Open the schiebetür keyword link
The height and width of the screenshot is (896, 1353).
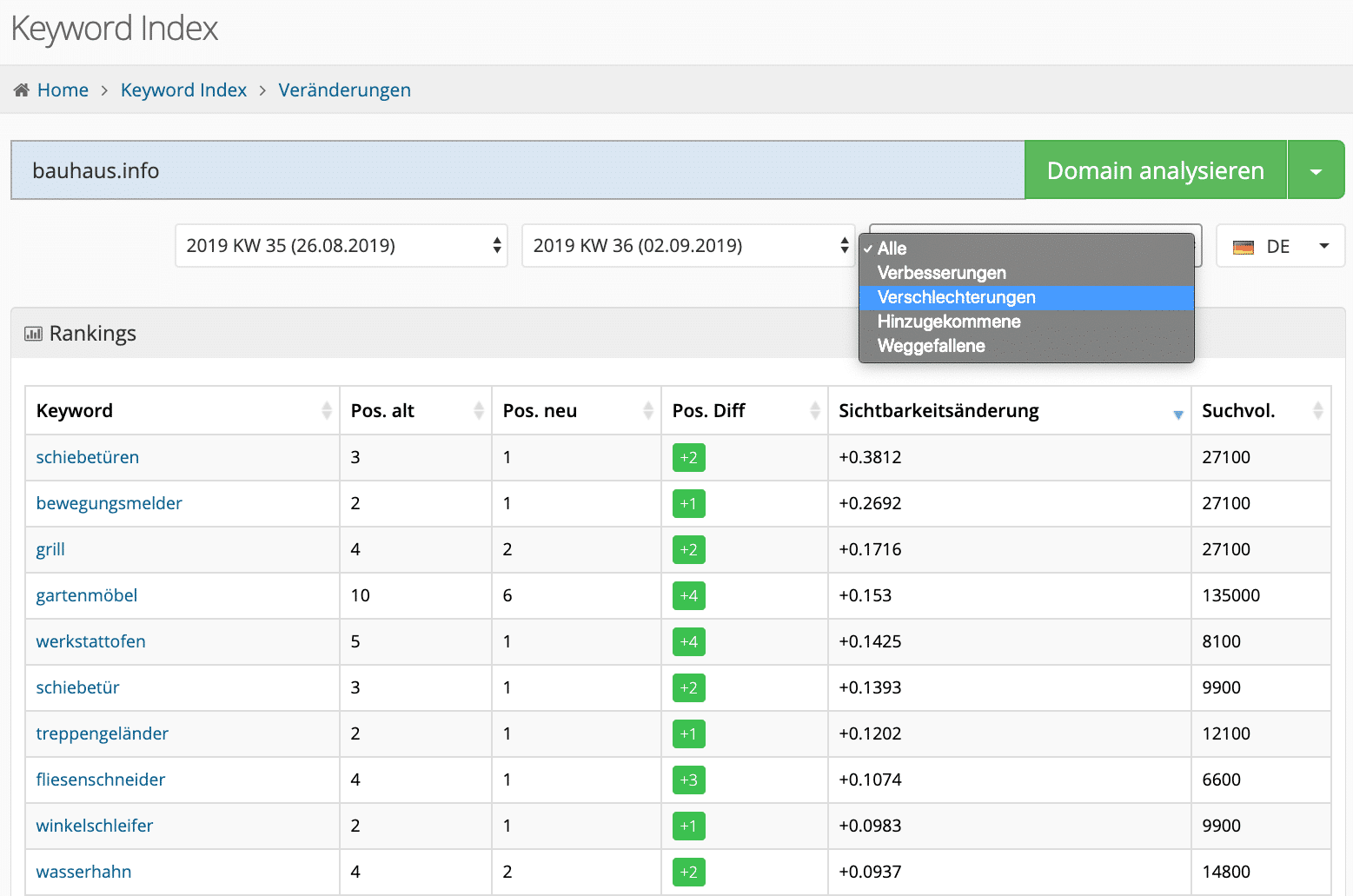click(78, 687)
